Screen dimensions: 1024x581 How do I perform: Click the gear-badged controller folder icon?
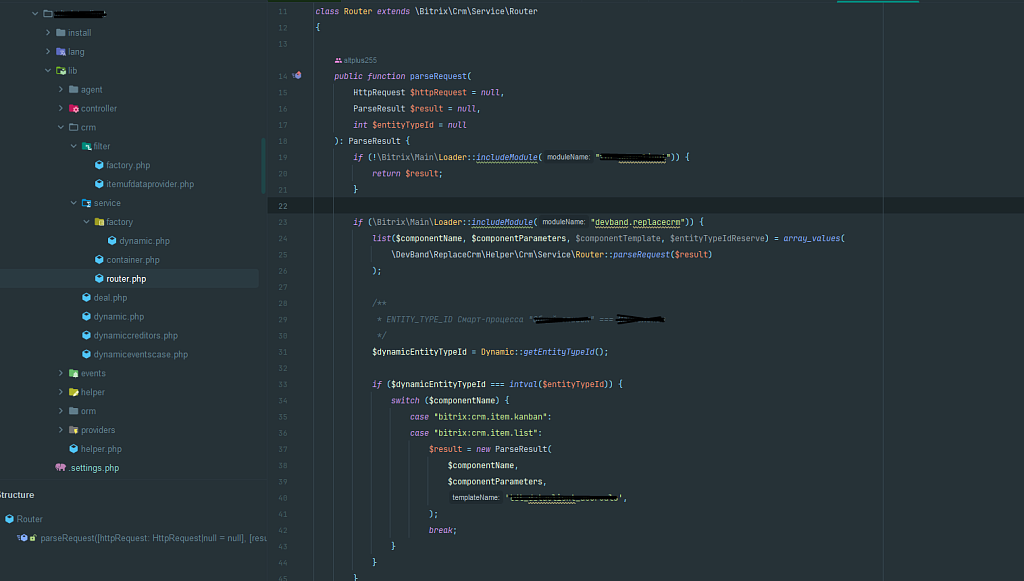click(x=75, y=108)
